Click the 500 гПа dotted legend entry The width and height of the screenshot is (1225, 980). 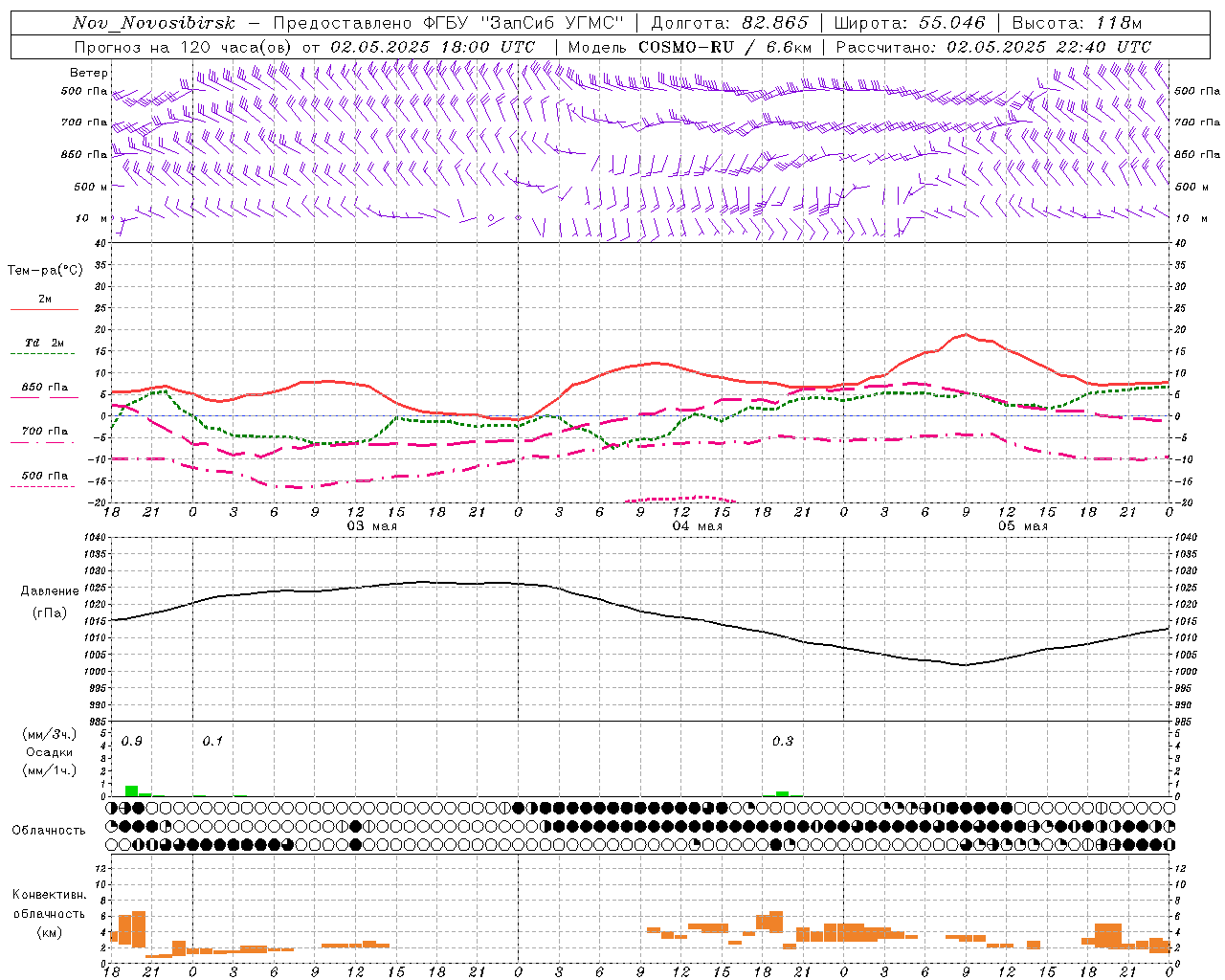tap(45, 479)
